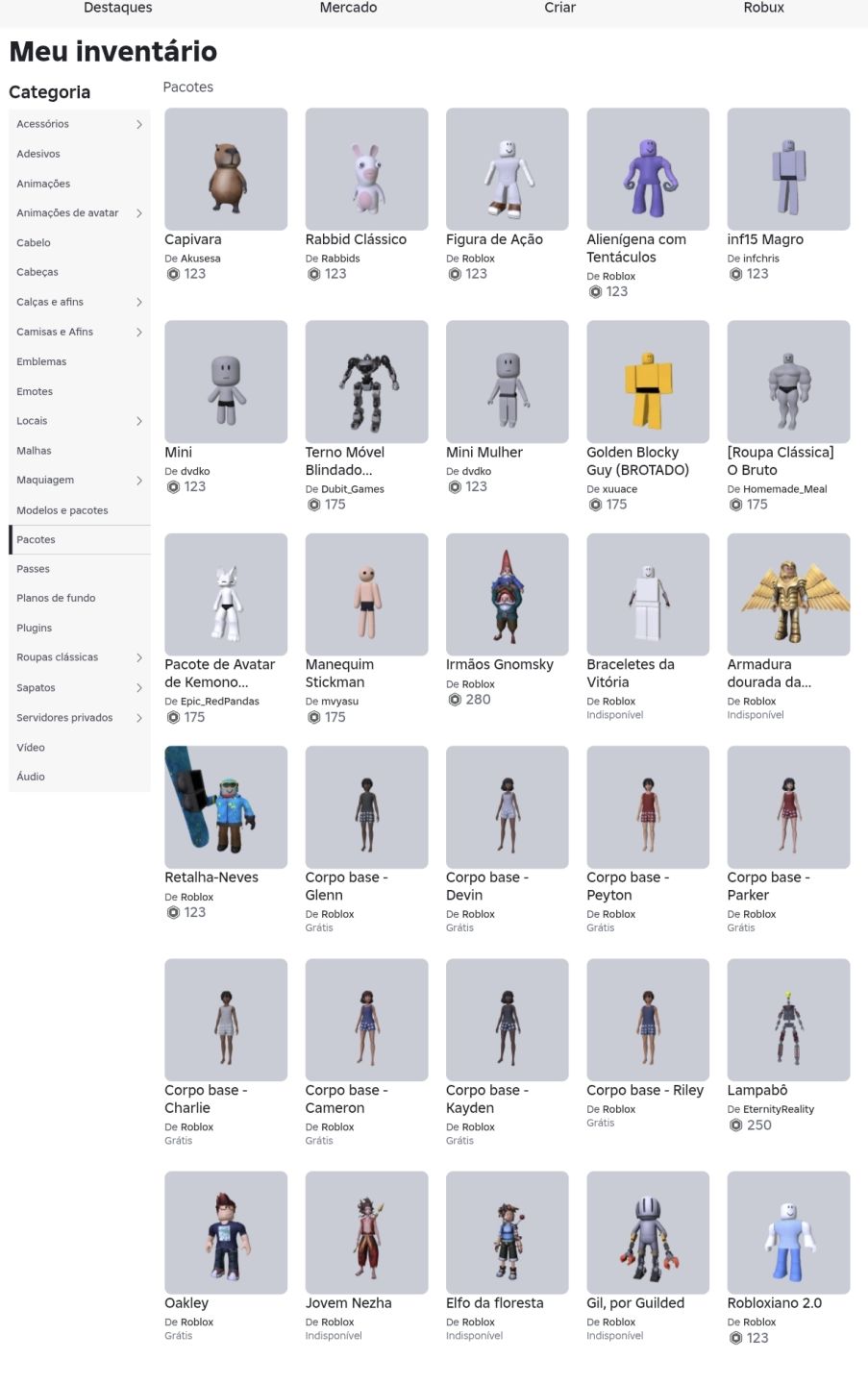868x1384 pixels.
Task: Open the Figura de Ação title link
Action: pos(494,239)
